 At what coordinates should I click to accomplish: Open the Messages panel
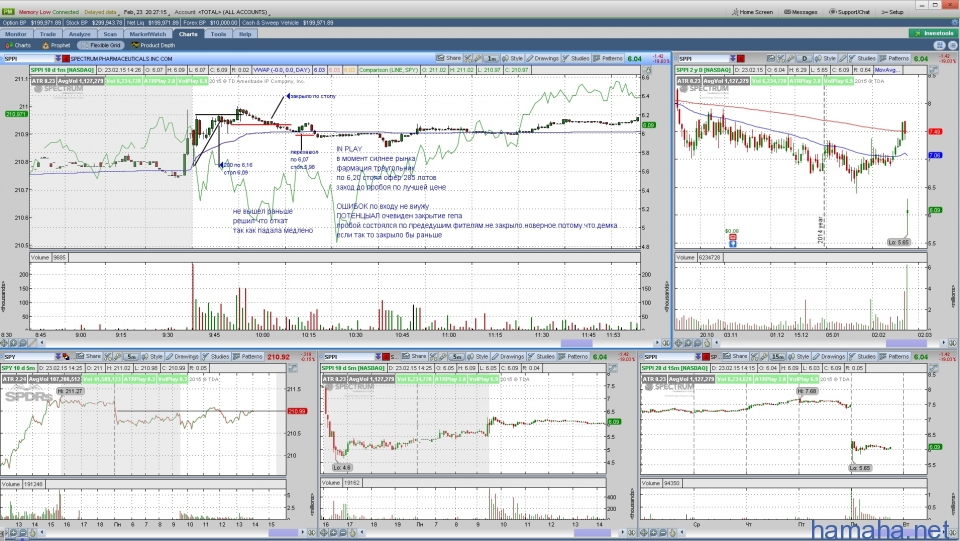click(x=801, y=12)
